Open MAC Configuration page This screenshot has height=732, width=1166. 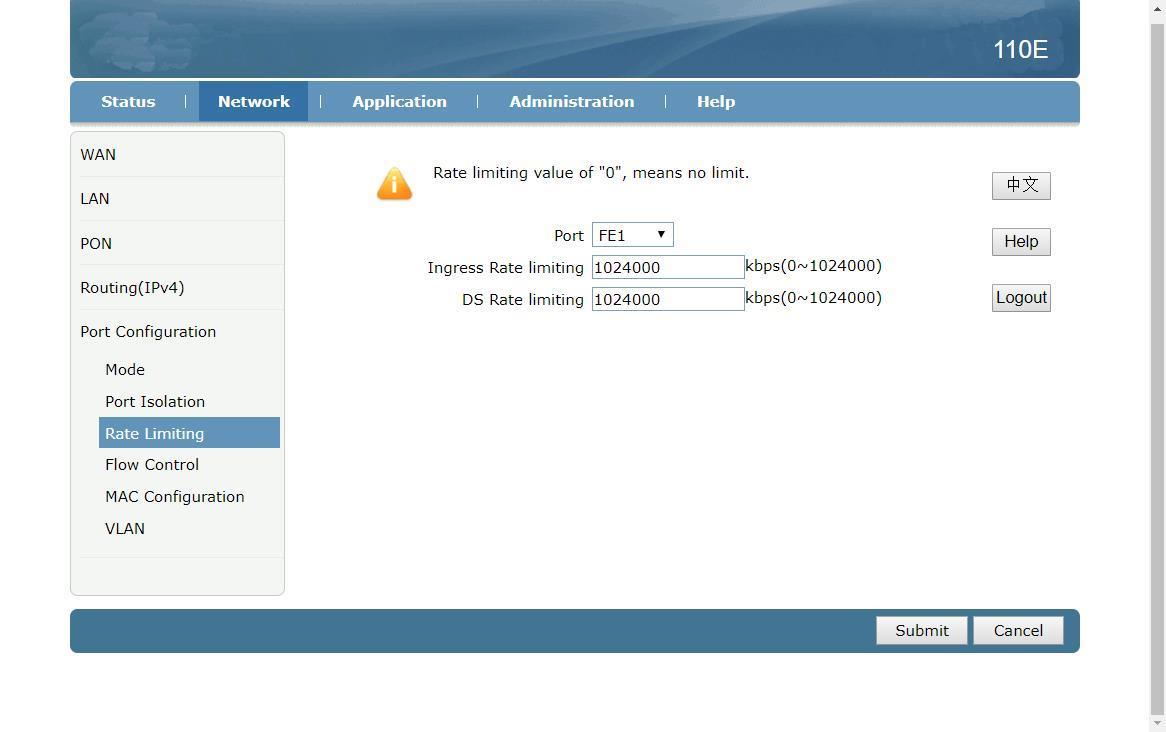175,497
